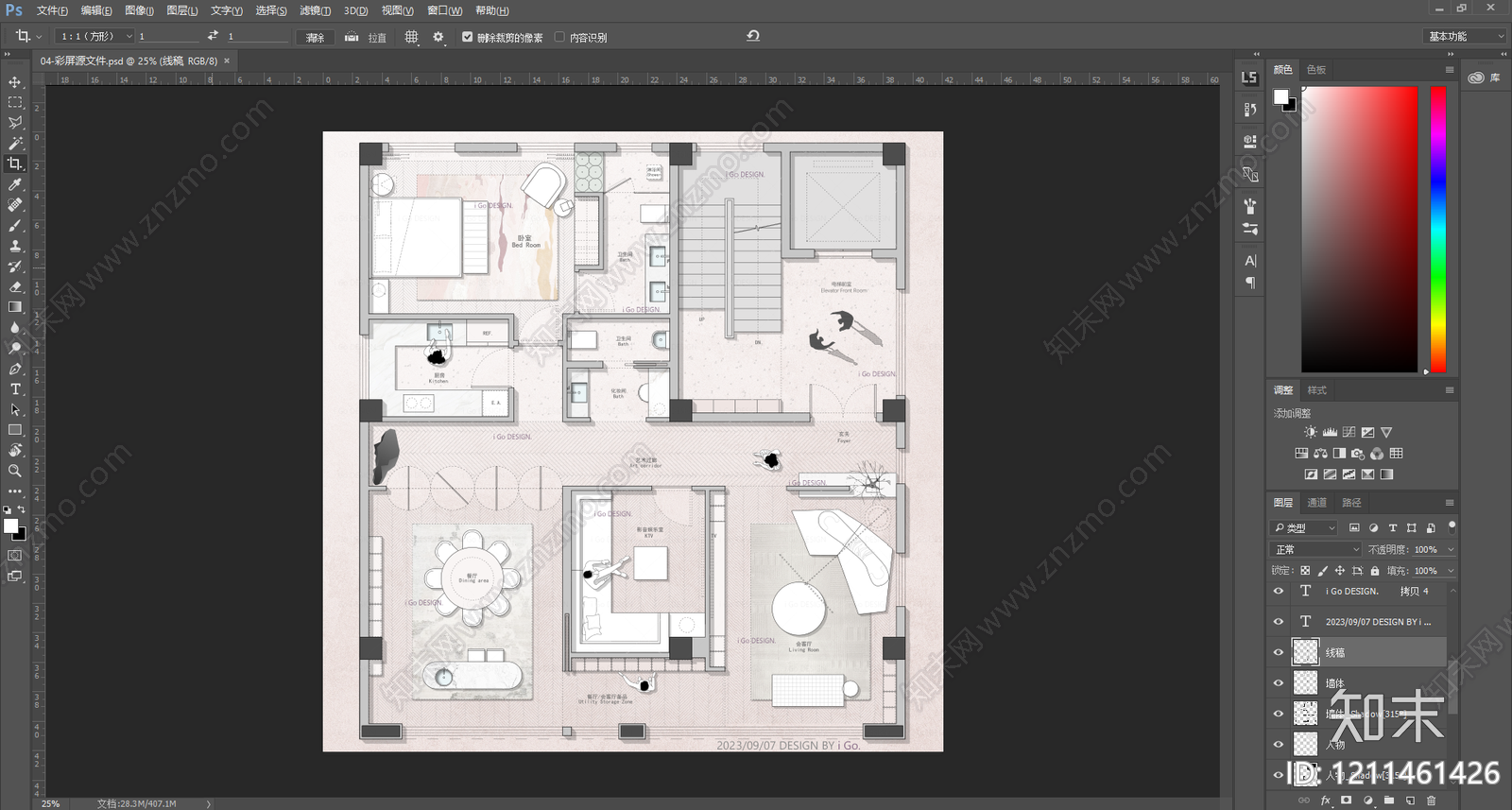Expand the 填充 fill percentage dropdown

coord(1451,571)
